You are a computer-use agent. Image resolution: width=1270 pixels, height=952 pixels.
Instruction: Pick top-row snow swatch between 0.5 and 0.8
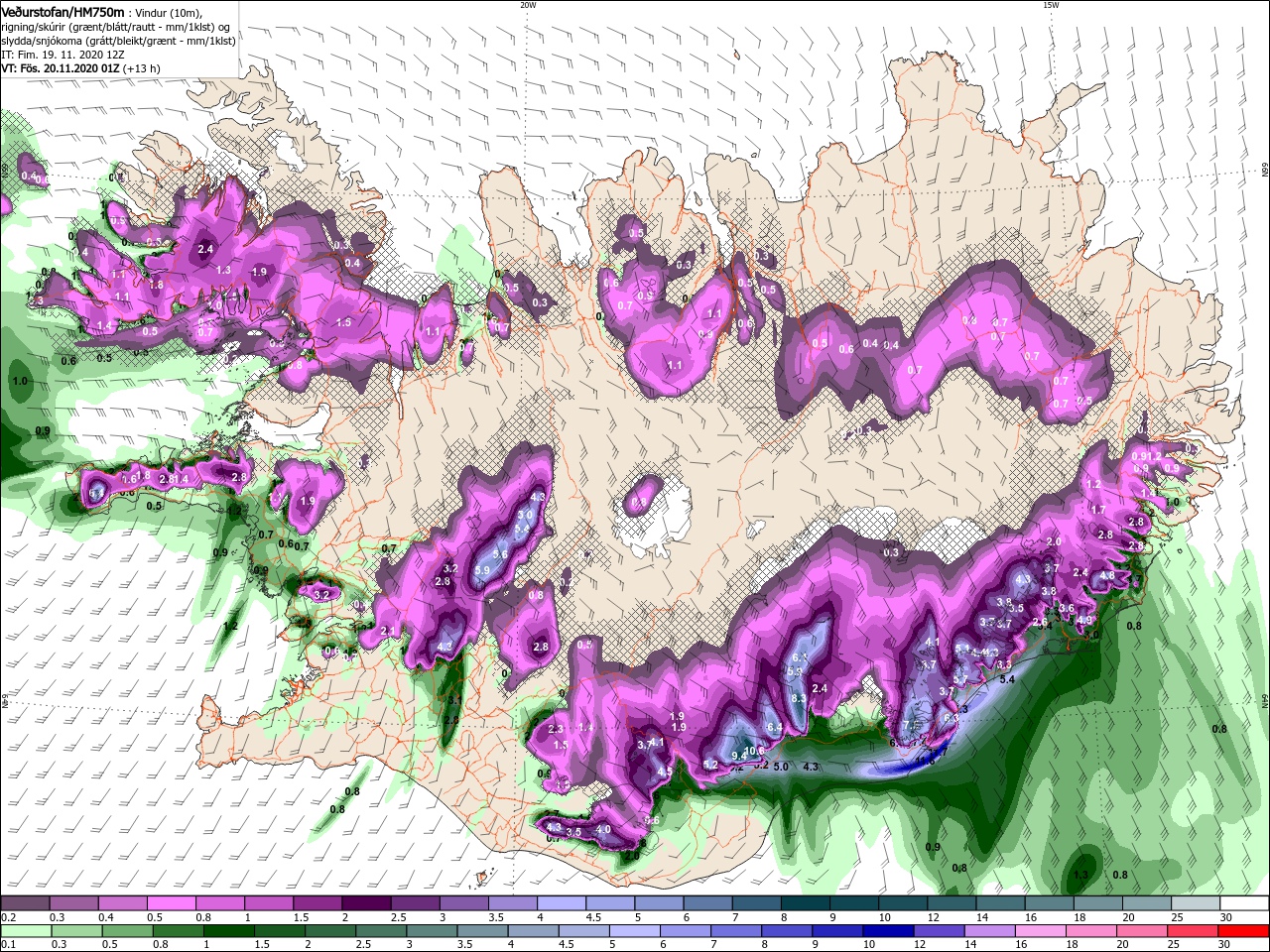[x=171, y=903]
